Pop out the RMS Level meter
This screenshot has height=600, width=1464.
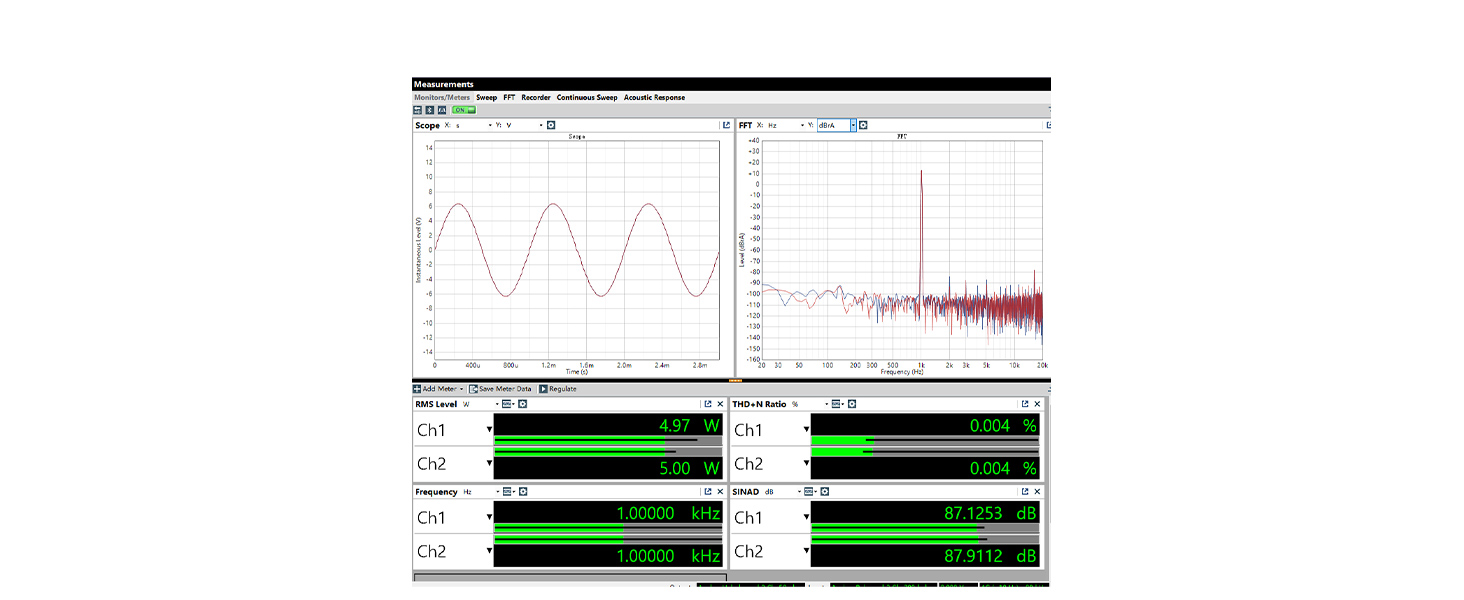click(708, 404)
